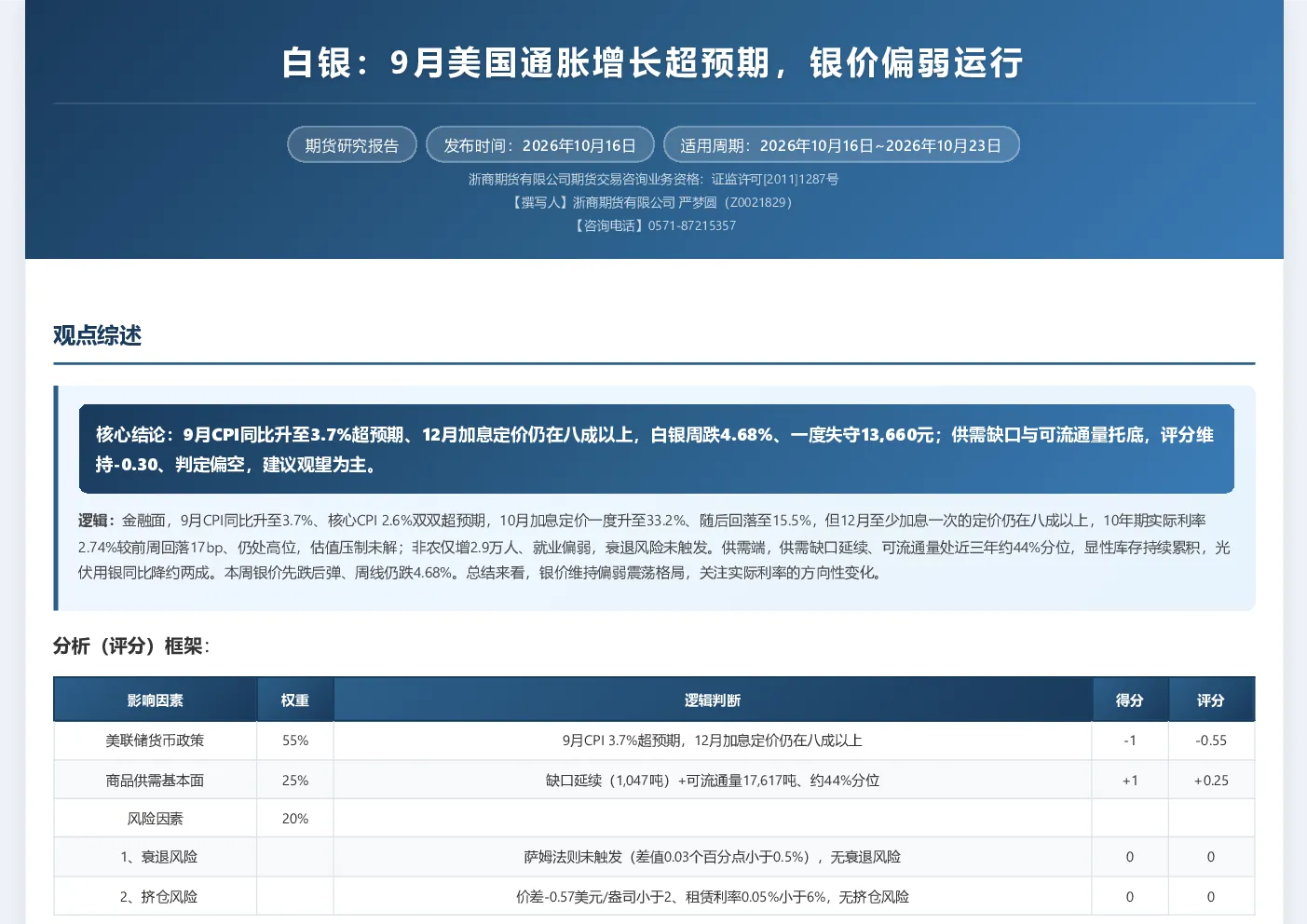Image resolution: width=1307 pixels, height=924 pixels.
Task: Click the 美联储货币政策 row cell
Action: (156, 741)
